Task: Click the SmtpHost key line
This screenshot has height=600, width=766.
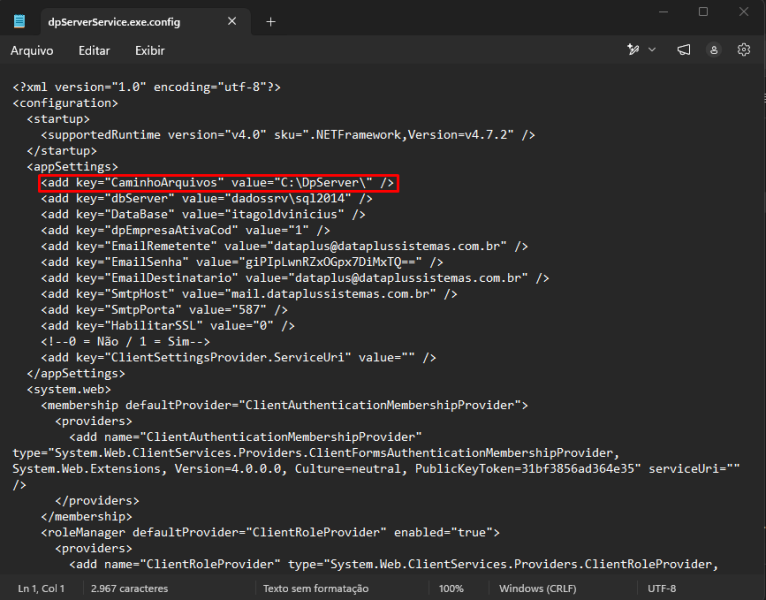Action: 249,294
